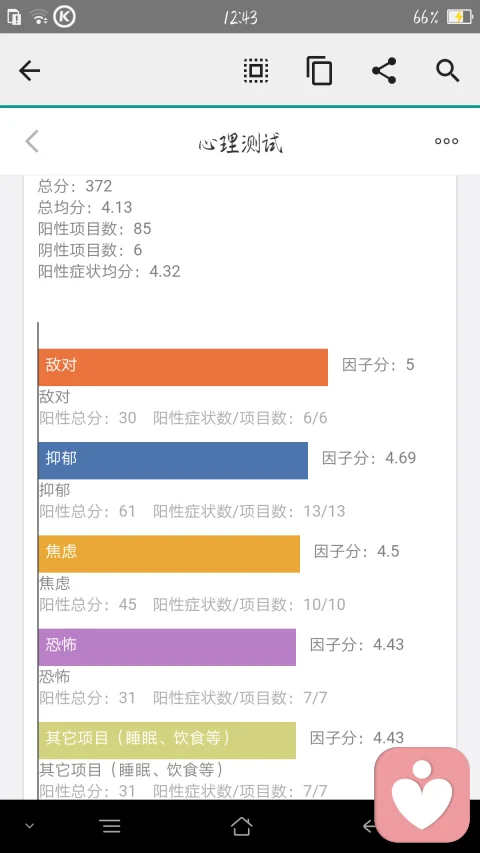This screenshot has height=853, width=480.
Task: Tap the 心理测试 page title
Action: pos(240,144)
